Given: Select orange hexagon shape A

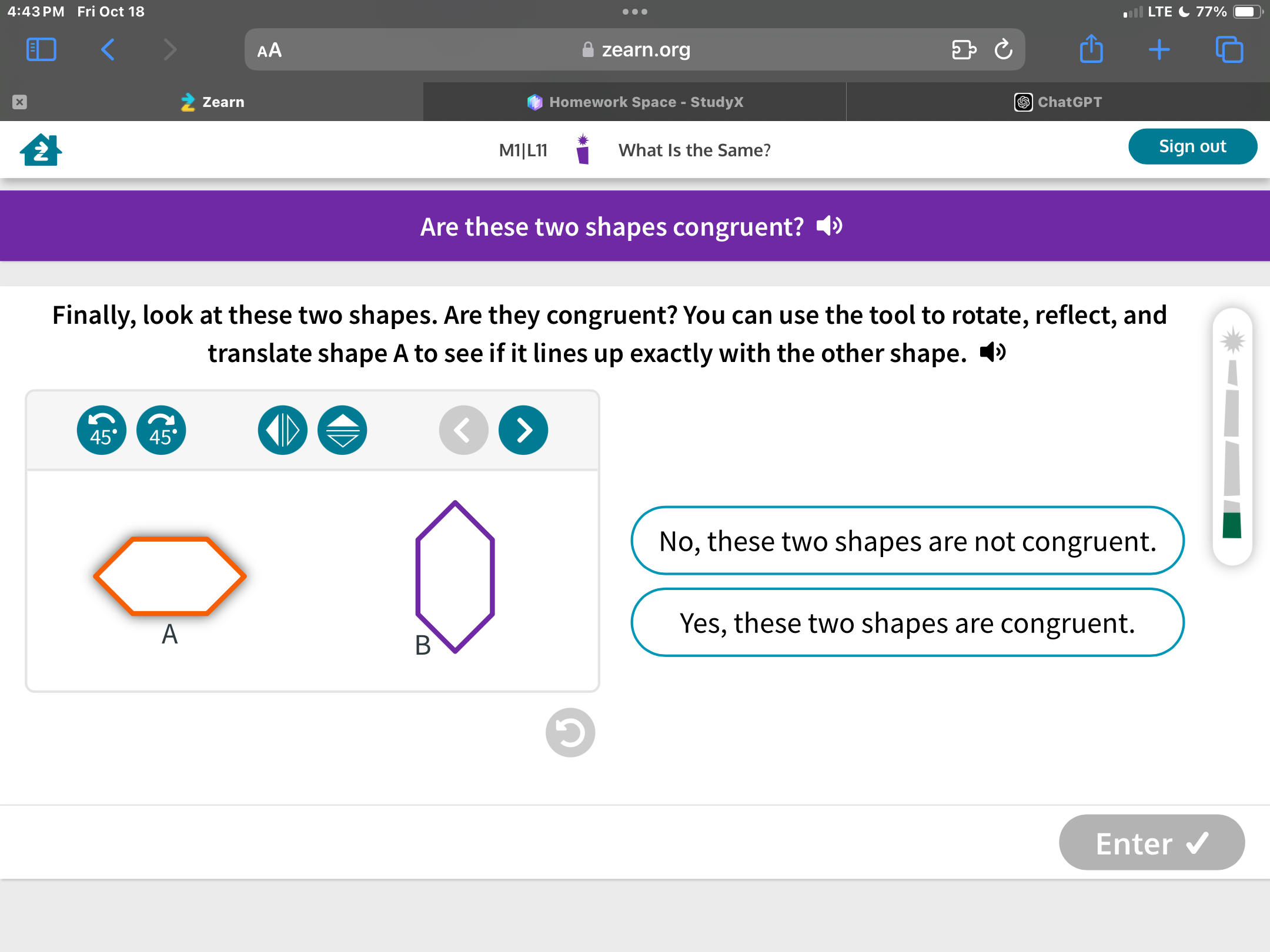Looking at the screenshot, I should click(170, 576).
